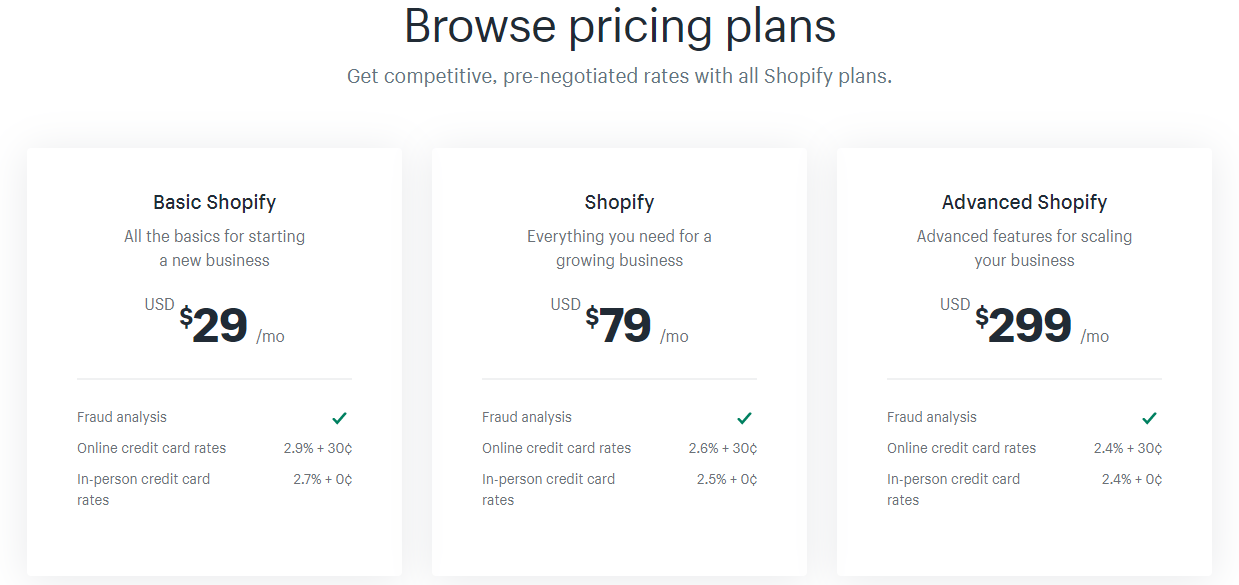Select the Shopify plan title
This screenshot has width=1239, height=585.
pyautogui.click(x=619, y=202)
